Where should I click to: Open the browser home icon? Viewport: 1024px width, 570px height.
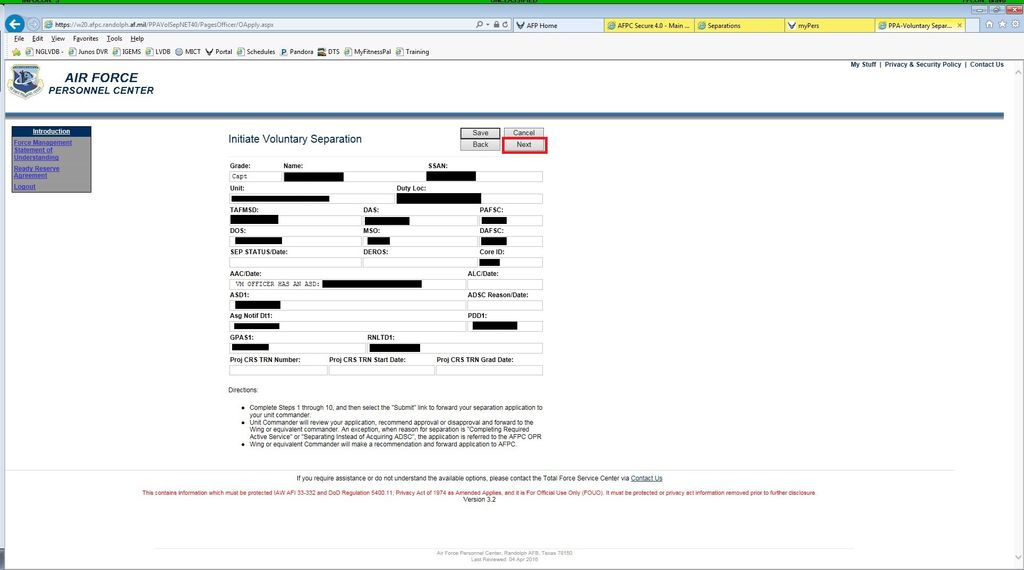click(989, 24)
